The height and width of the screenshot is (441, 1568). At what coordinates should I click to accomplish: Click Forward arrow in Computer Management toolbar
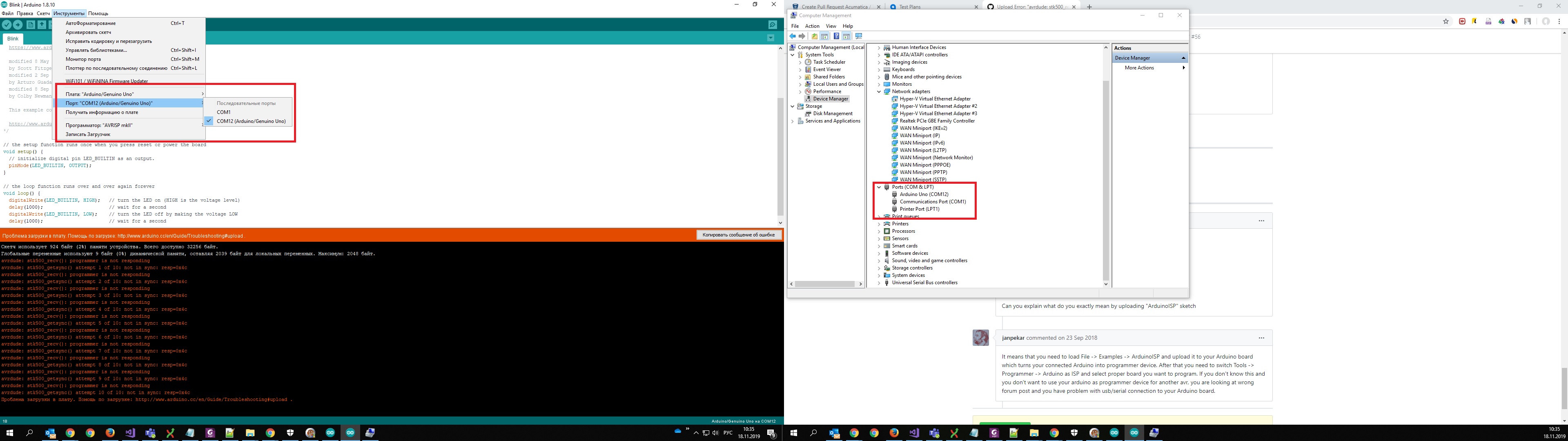coord(802,36)
